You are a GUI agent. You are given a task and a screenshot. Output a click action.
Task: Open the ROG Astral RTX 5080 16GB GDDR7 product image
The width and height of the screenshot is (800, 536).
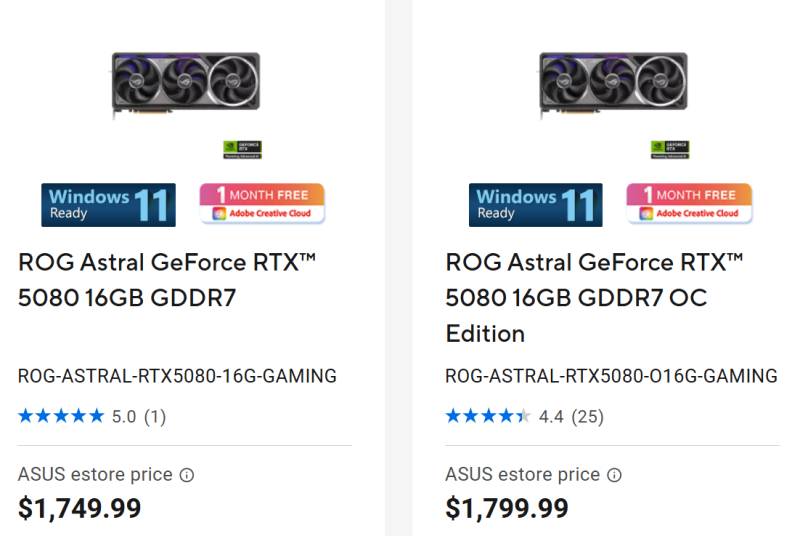pos(185,87)
